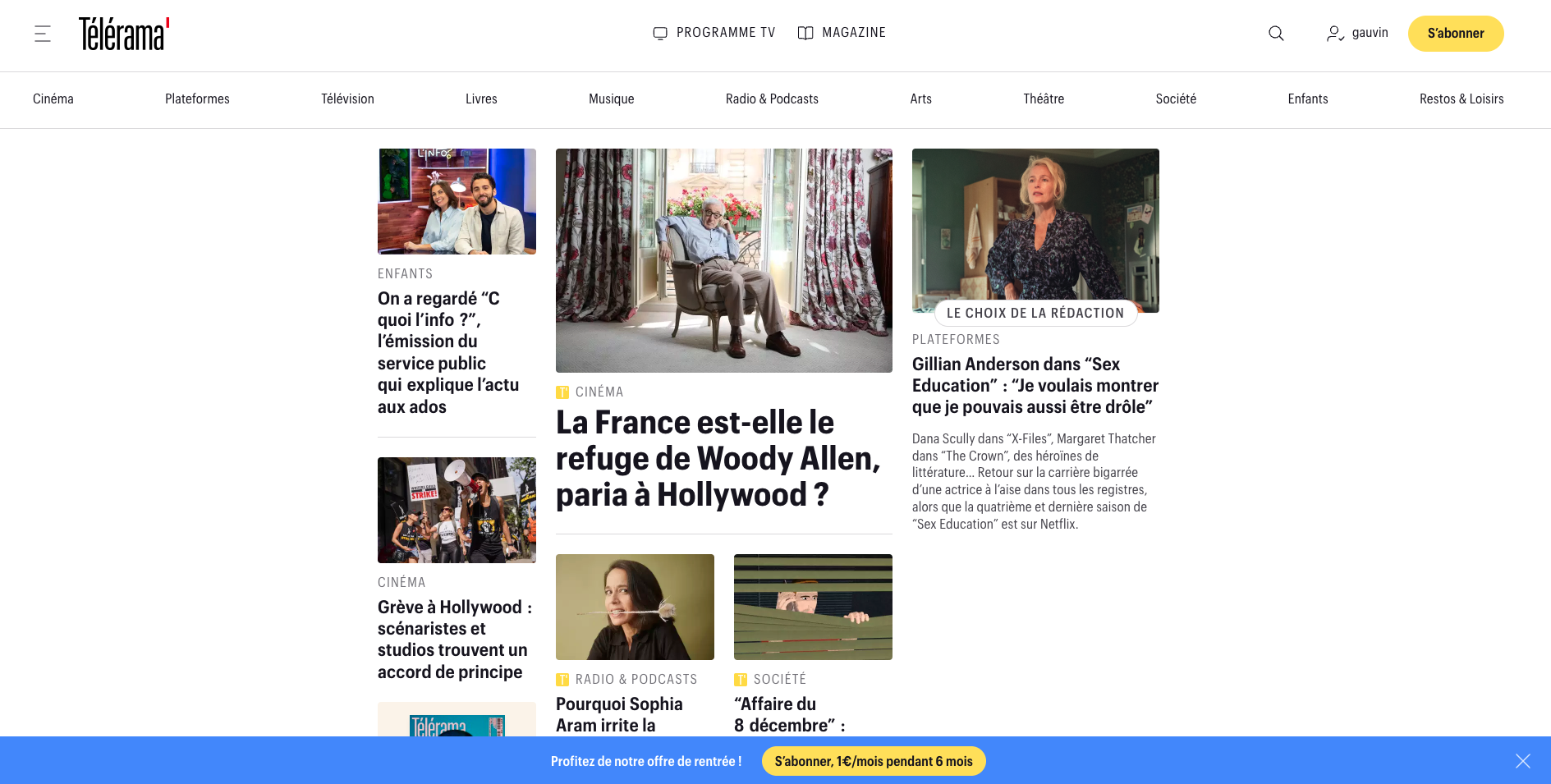Viewport: 1551px width, 784px height.
Task: Open the Restos & Loisirs section
Action: pyautogui.click(x=1462, y=99)
